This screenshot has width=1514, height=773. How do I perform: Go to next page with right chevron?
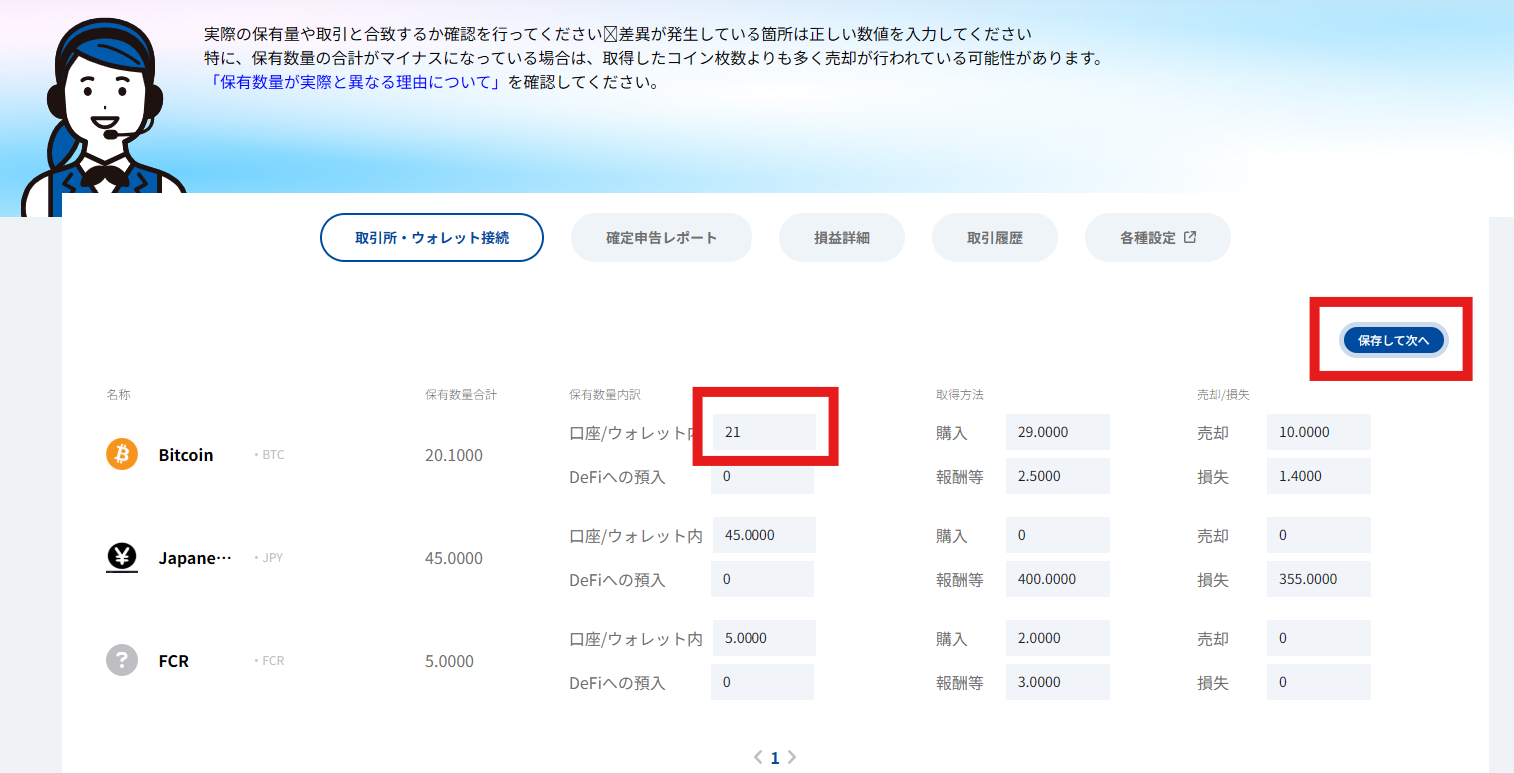(792, 757)
